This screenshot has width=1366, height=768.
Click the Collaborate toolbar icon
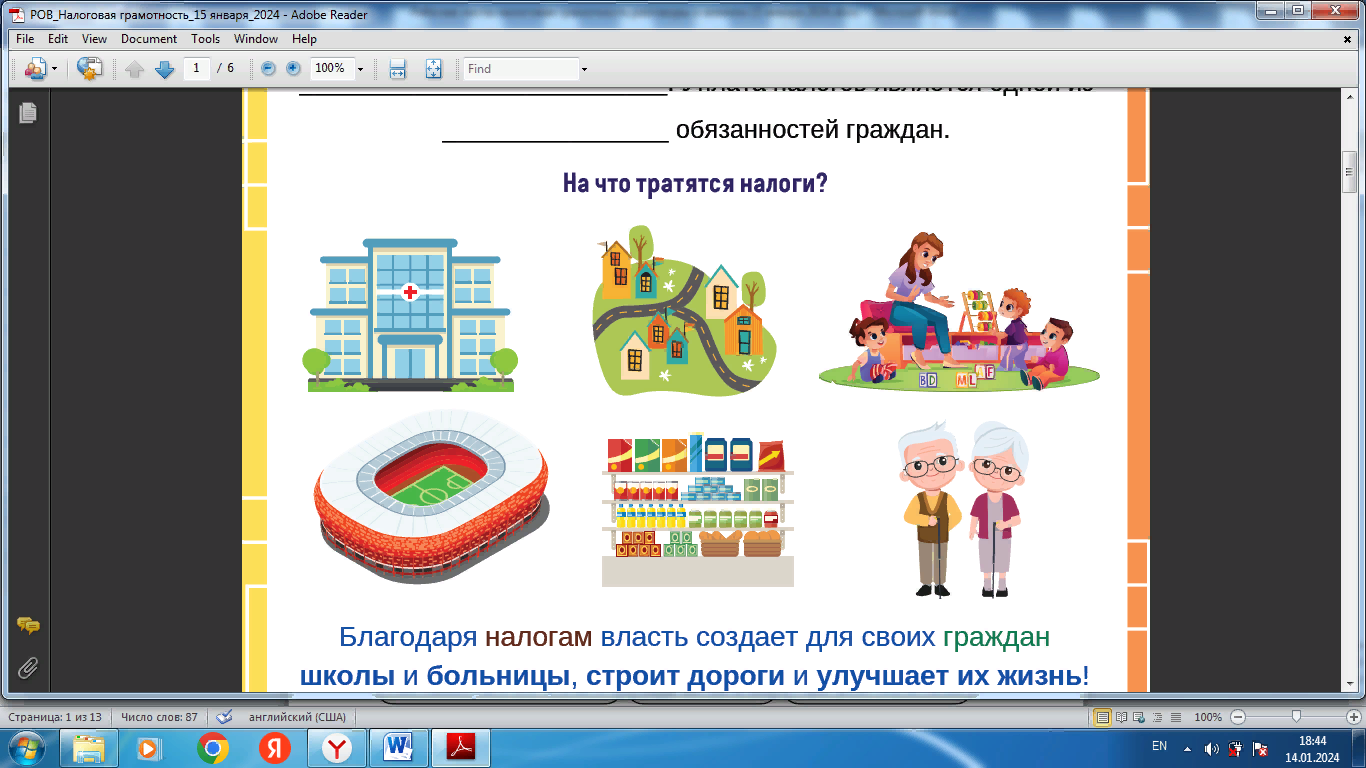35,69
